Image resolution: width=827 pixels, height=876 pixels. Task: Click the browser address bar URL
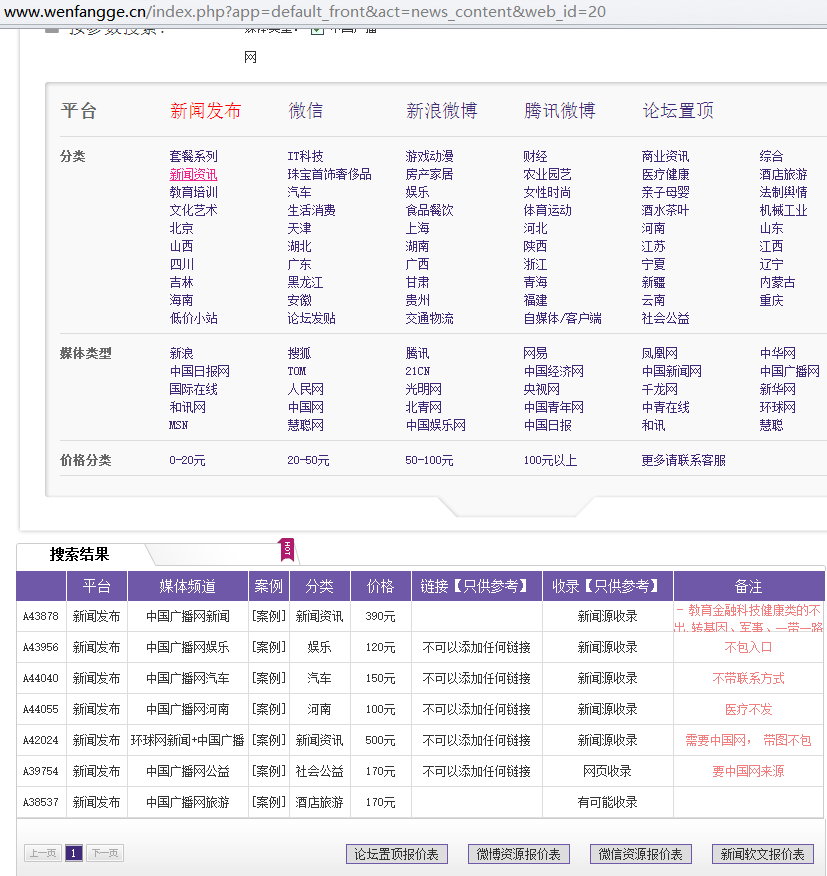point(305,12)
